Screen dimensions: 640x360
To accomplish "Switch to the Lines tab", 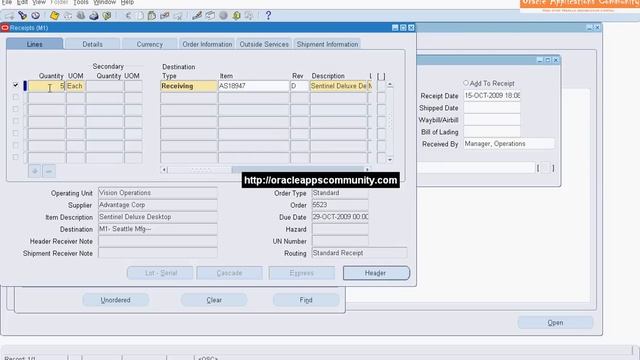I will coord(35,44).
